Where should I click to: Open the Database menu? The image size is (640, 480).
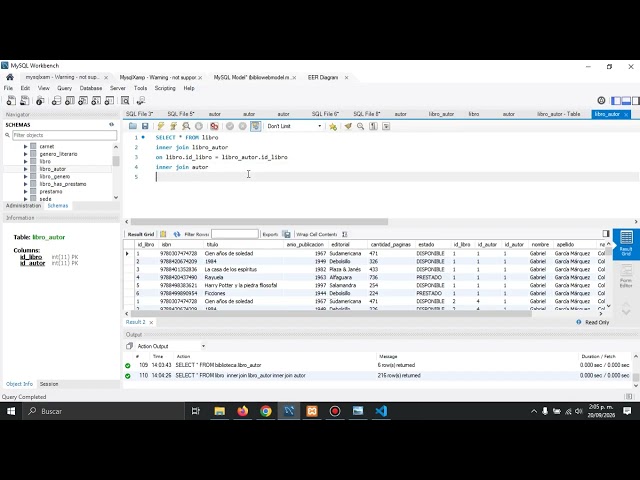click(91, 88)
